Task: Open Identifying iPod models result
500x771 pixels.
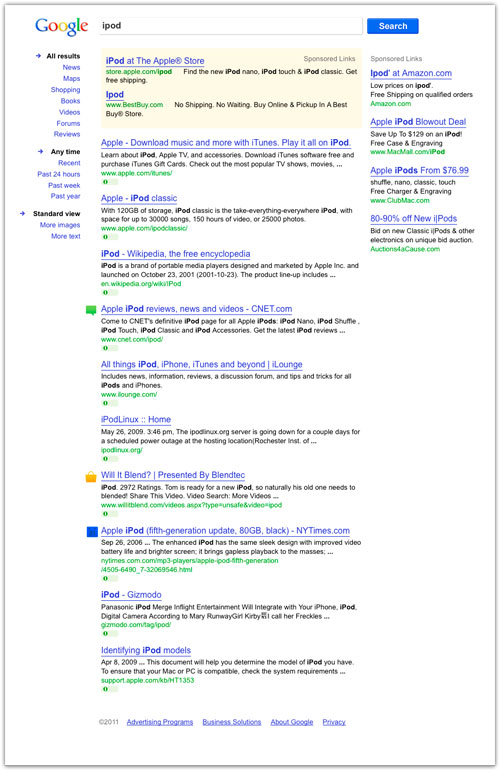Action: coord(146,650)
